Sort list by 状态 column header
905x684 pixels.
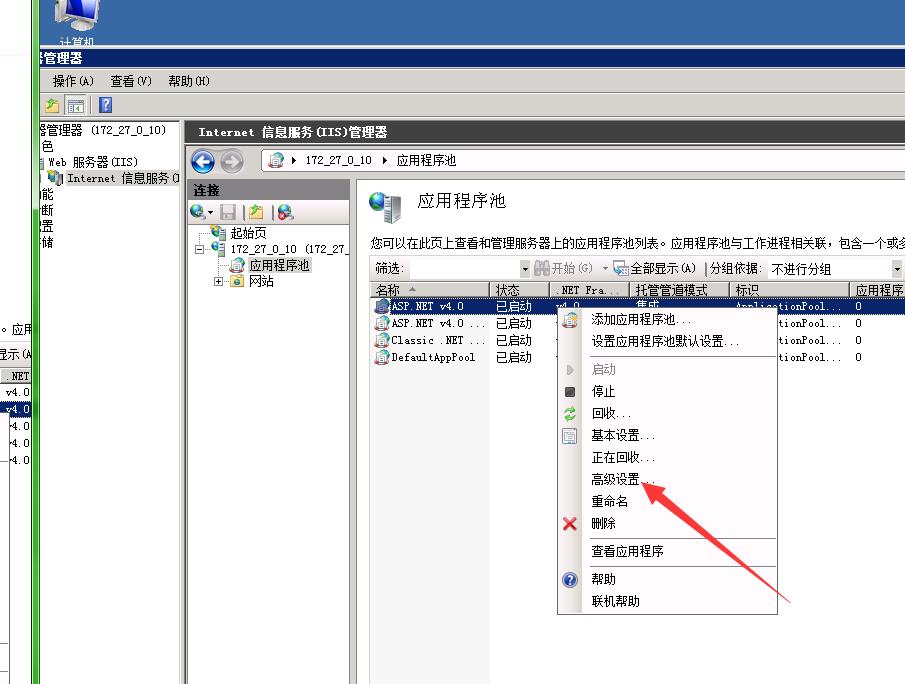[x=508, y=290]
